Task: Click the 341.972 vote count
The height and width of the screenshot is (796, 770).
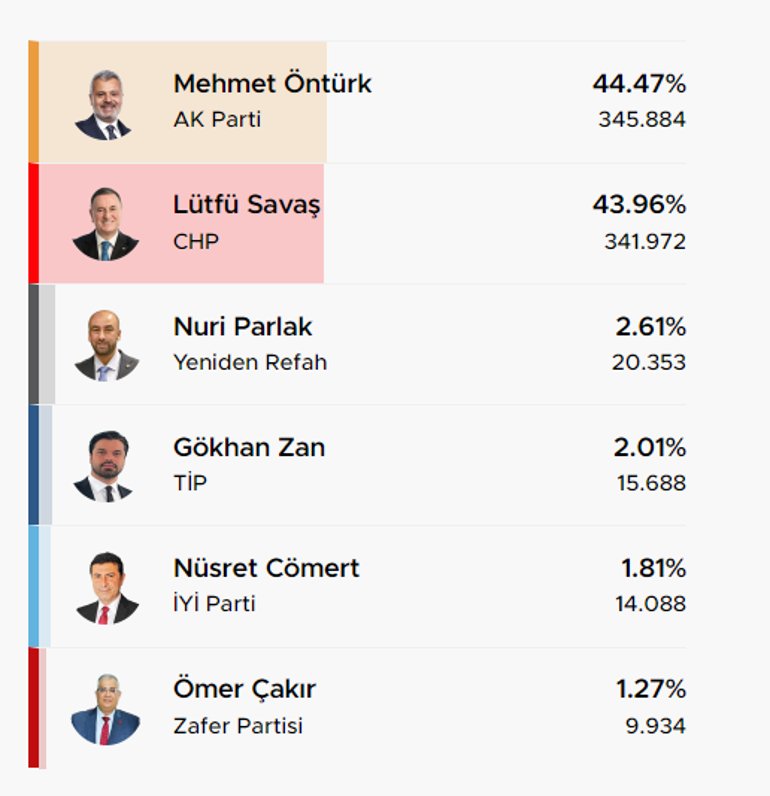Action: [x=645, y=242]
